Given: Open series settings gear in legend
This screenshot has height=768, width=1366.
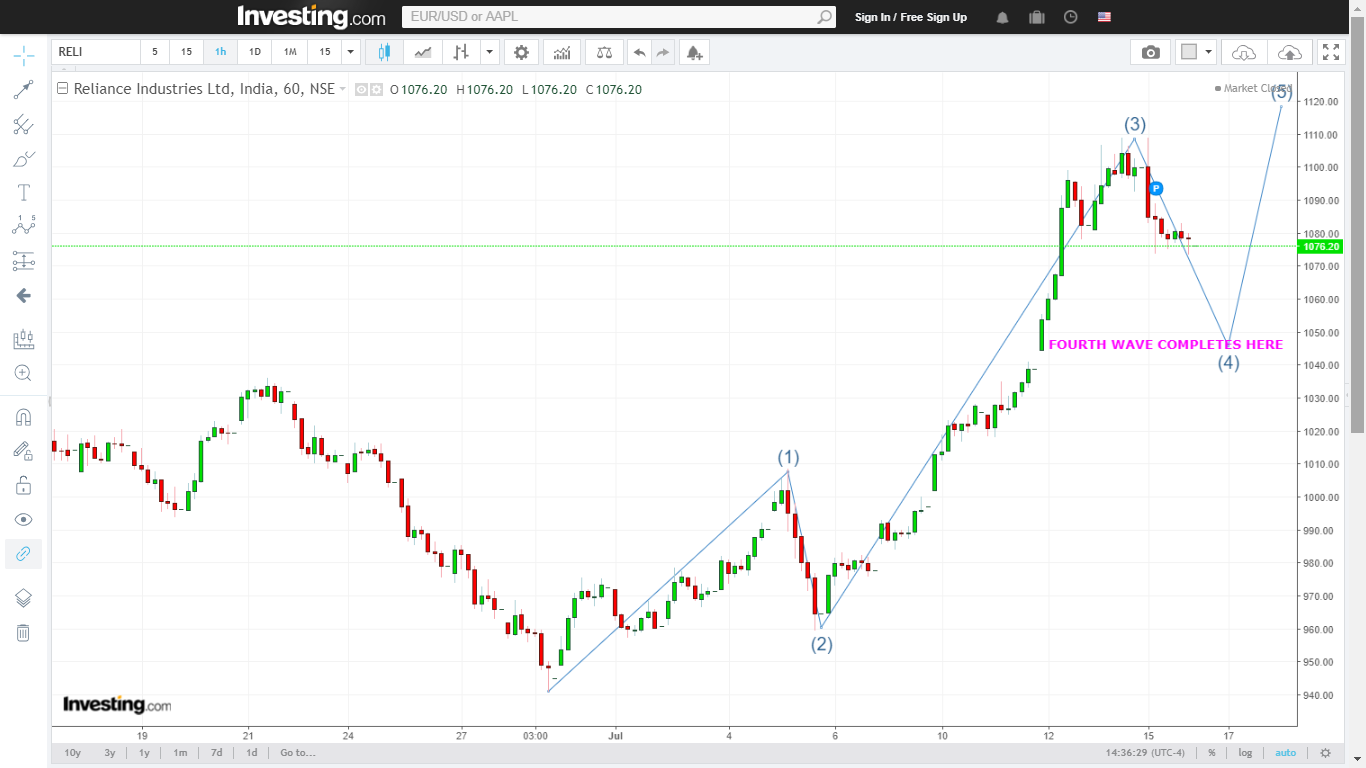Looking at the screenshot, I should 377,89.
